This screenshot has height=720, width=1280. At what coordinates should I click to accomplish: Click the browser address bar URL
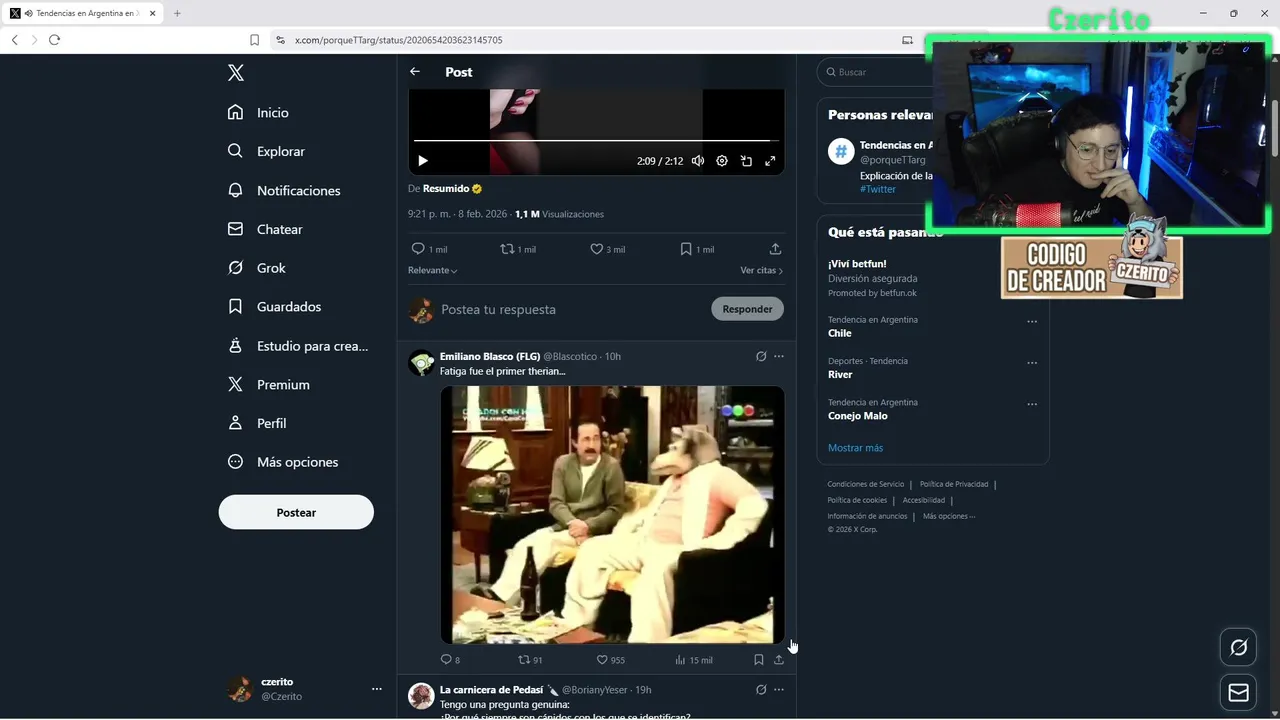pyautogui.click(x=399, y=40)
